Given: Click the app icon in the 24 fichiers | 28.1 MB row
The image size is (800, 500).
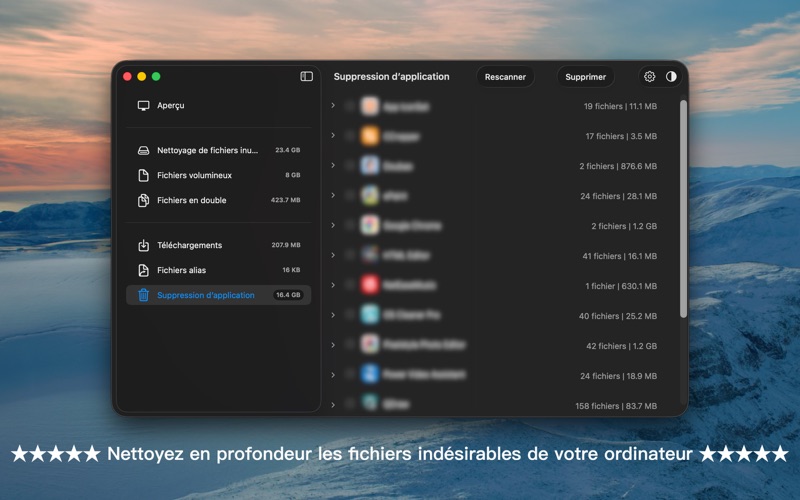Looking at the screenshot, I should (x=370, y=196).
